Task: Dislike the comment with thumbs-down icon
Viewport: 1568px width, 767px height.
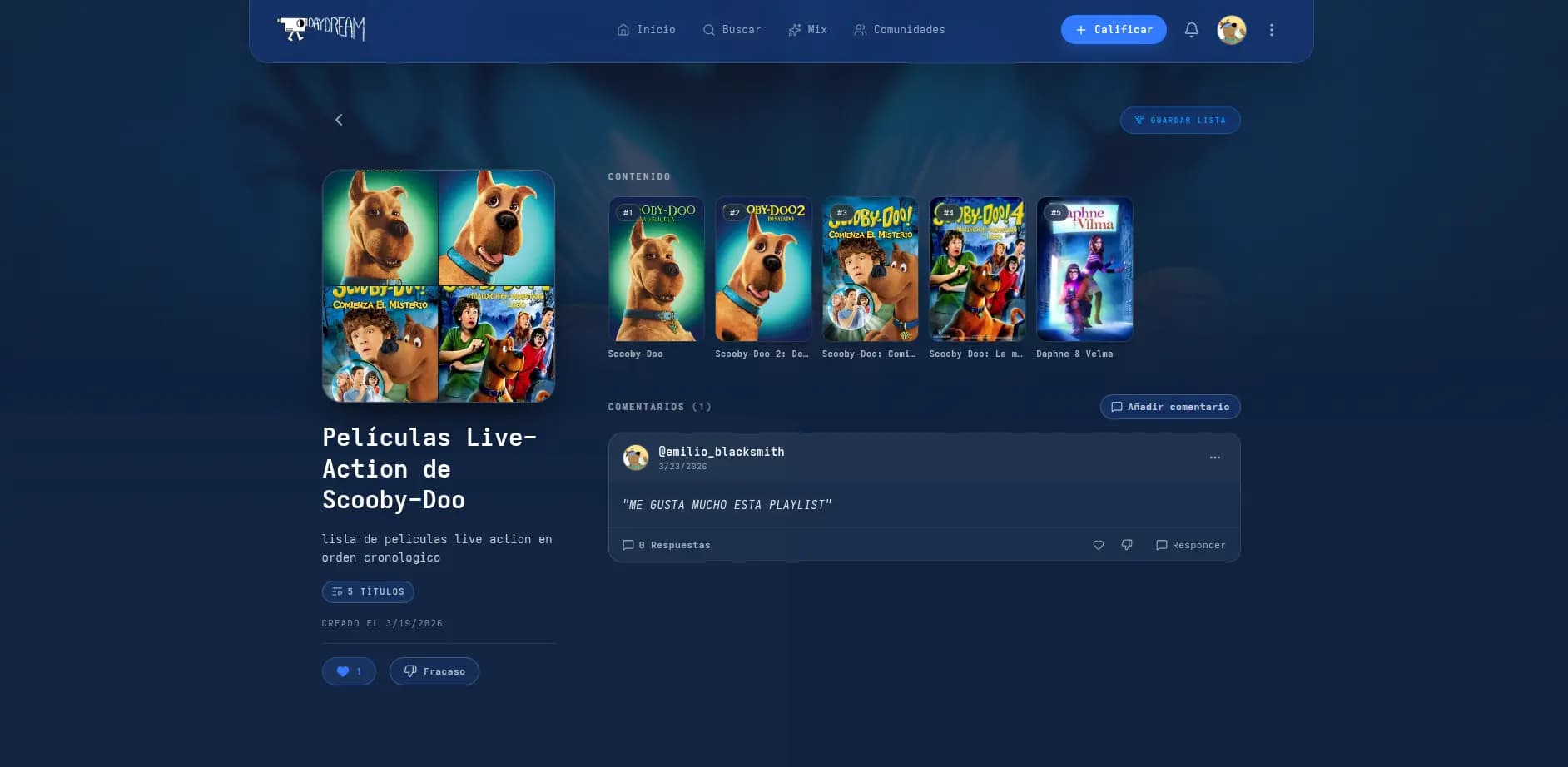Action: (x=1127, y=546)
